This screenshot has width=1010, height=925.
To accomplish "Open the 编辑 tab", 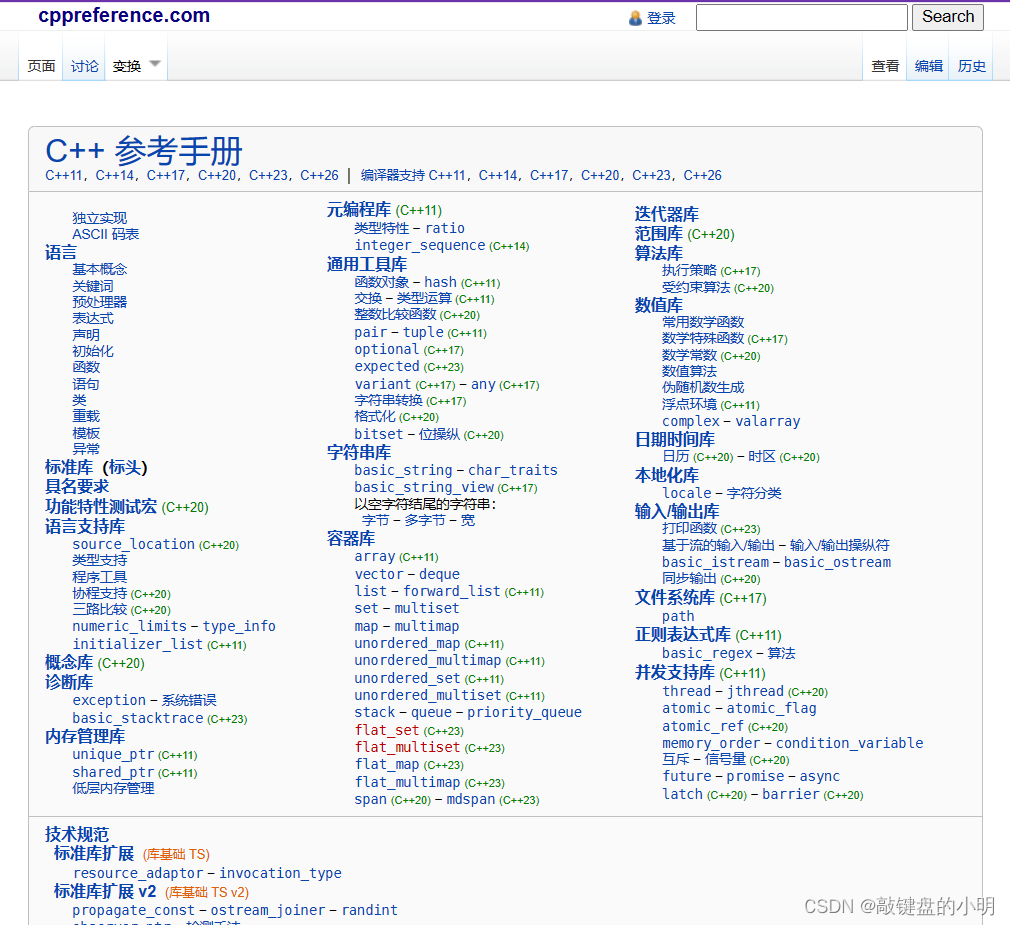I will (x=928, y=66).
